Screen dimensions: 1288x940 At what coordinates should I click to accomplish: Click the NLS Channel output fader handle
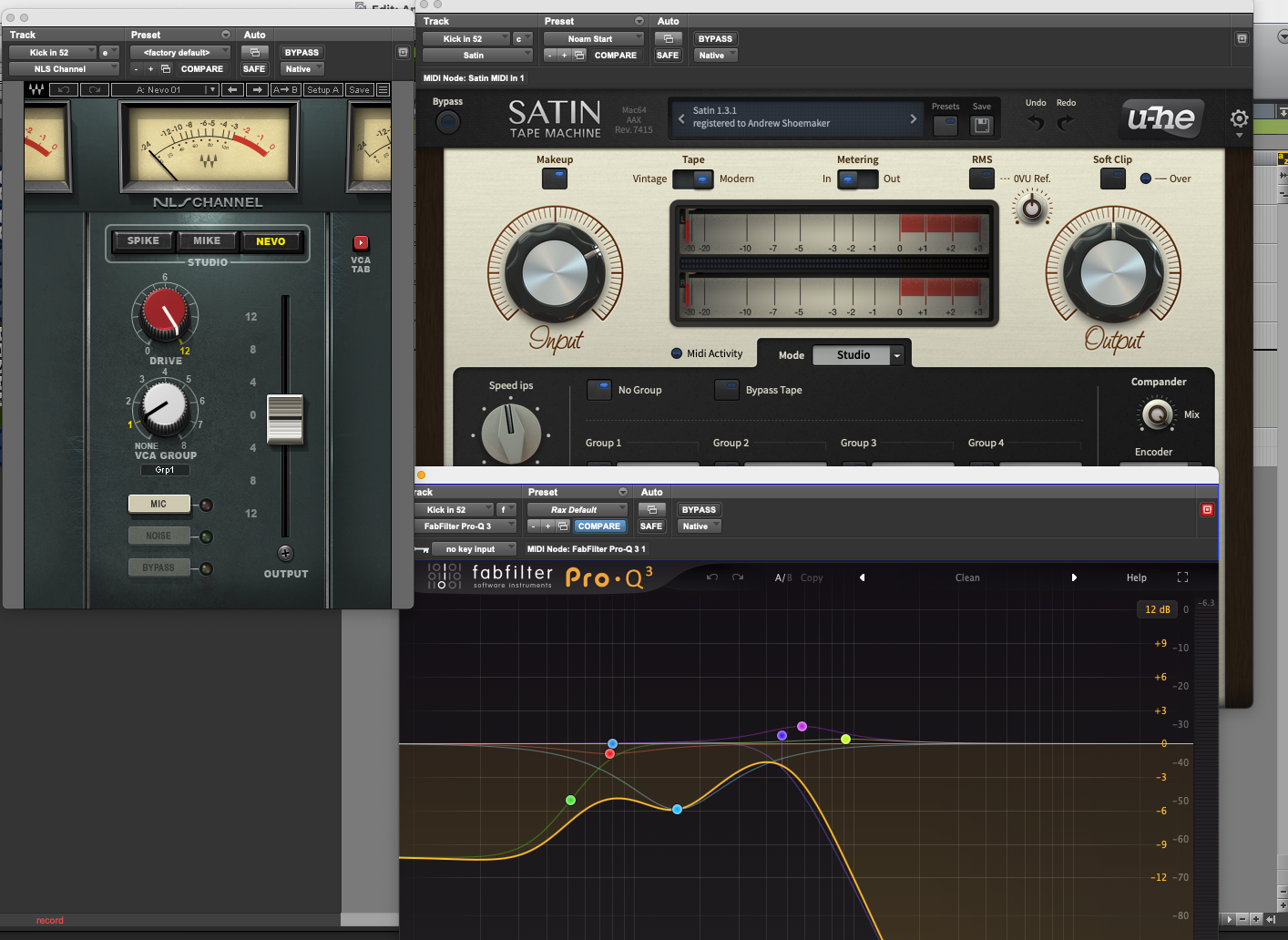pyautogui.click(x=285, y=419)
